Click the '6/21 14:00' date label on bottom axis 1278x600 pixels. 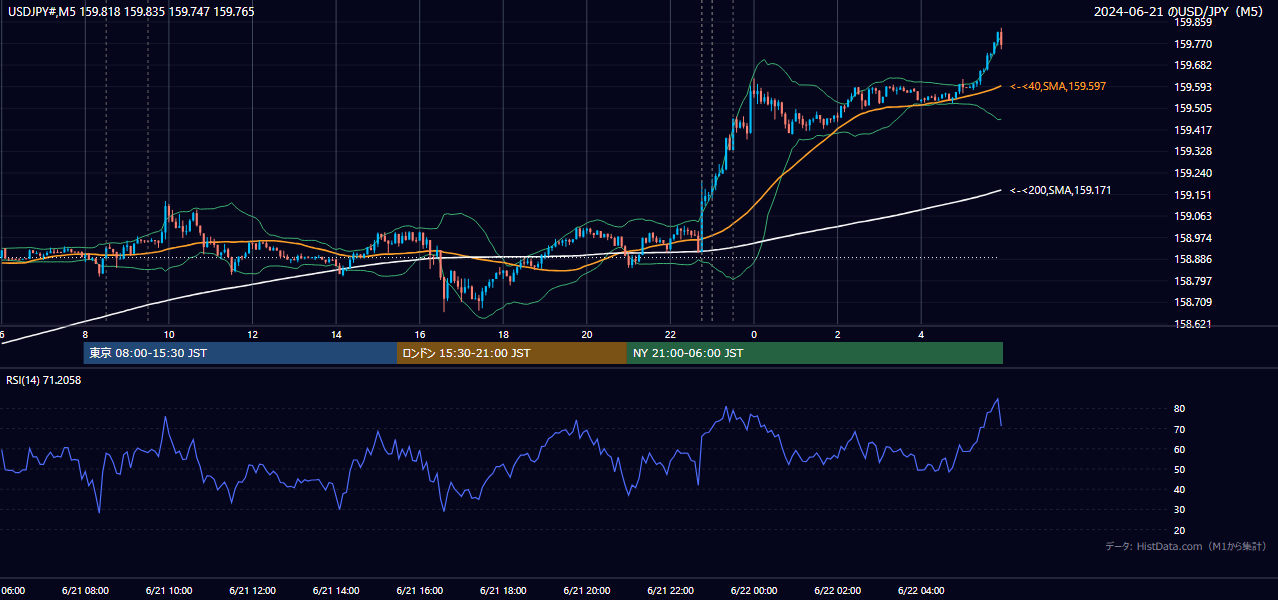335,591
